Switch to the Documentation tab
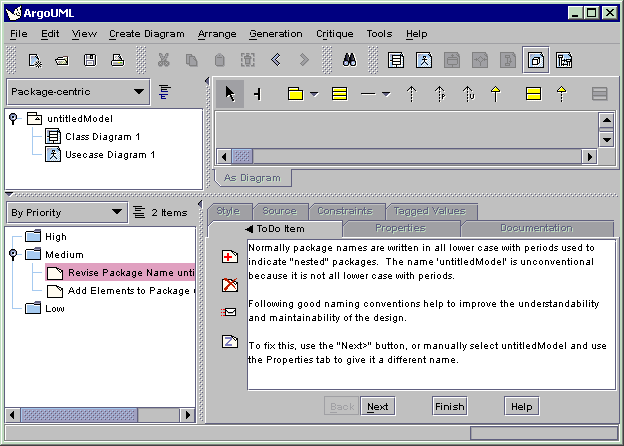This screenshot has width=624, height=446. point(536,228)
